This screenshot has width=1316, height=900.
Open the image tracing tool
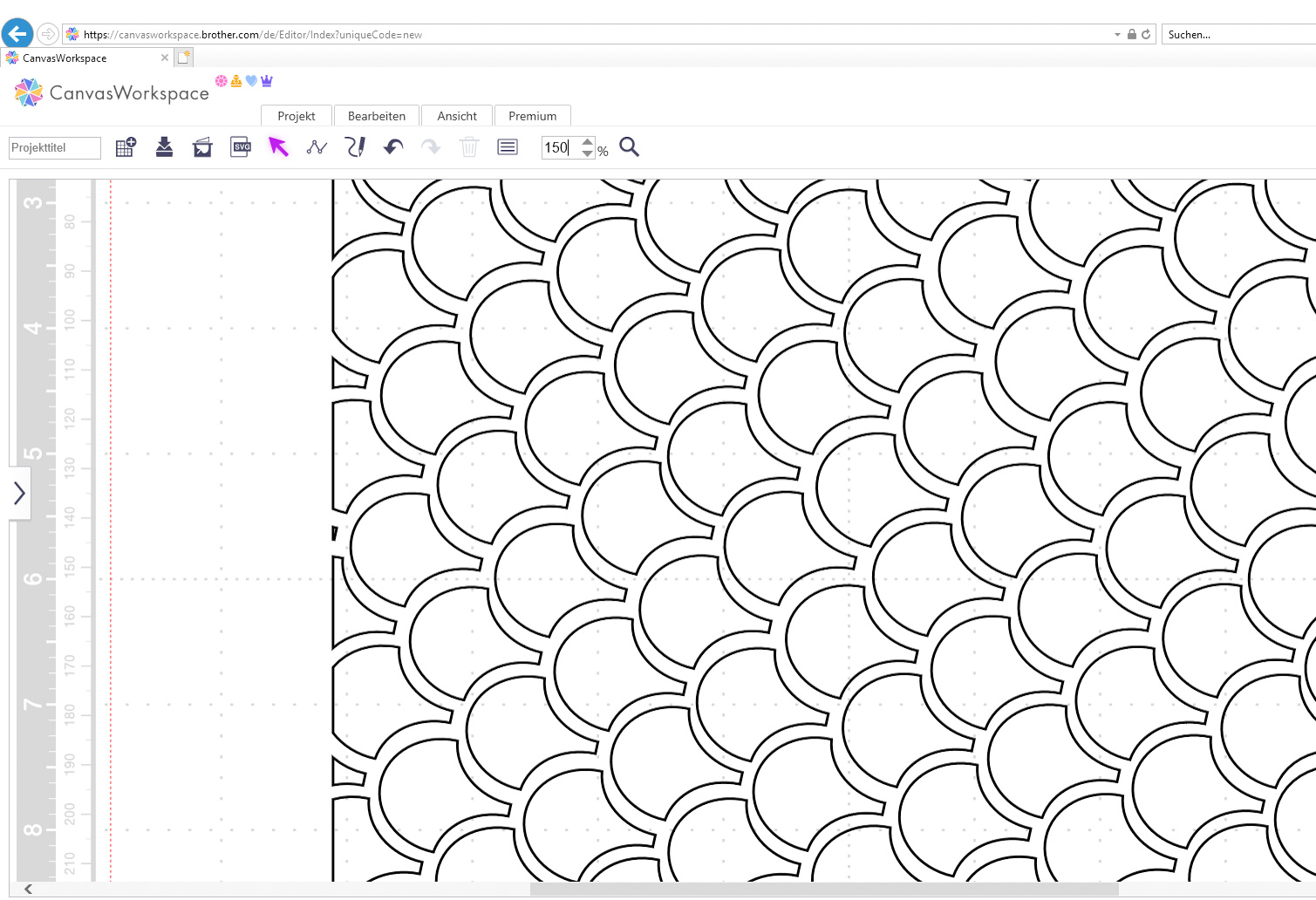202,147
